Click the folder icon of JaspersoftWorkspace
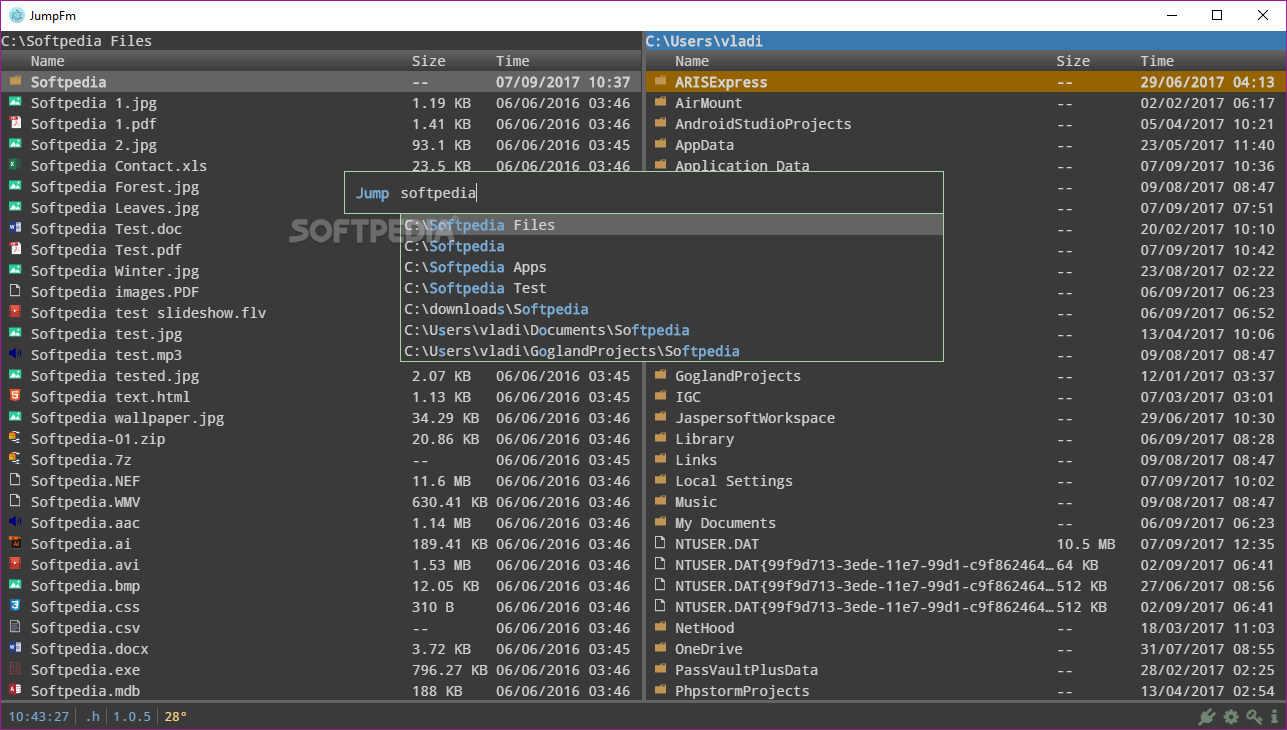Screen dimensions: 1287x730 point(660,417)
